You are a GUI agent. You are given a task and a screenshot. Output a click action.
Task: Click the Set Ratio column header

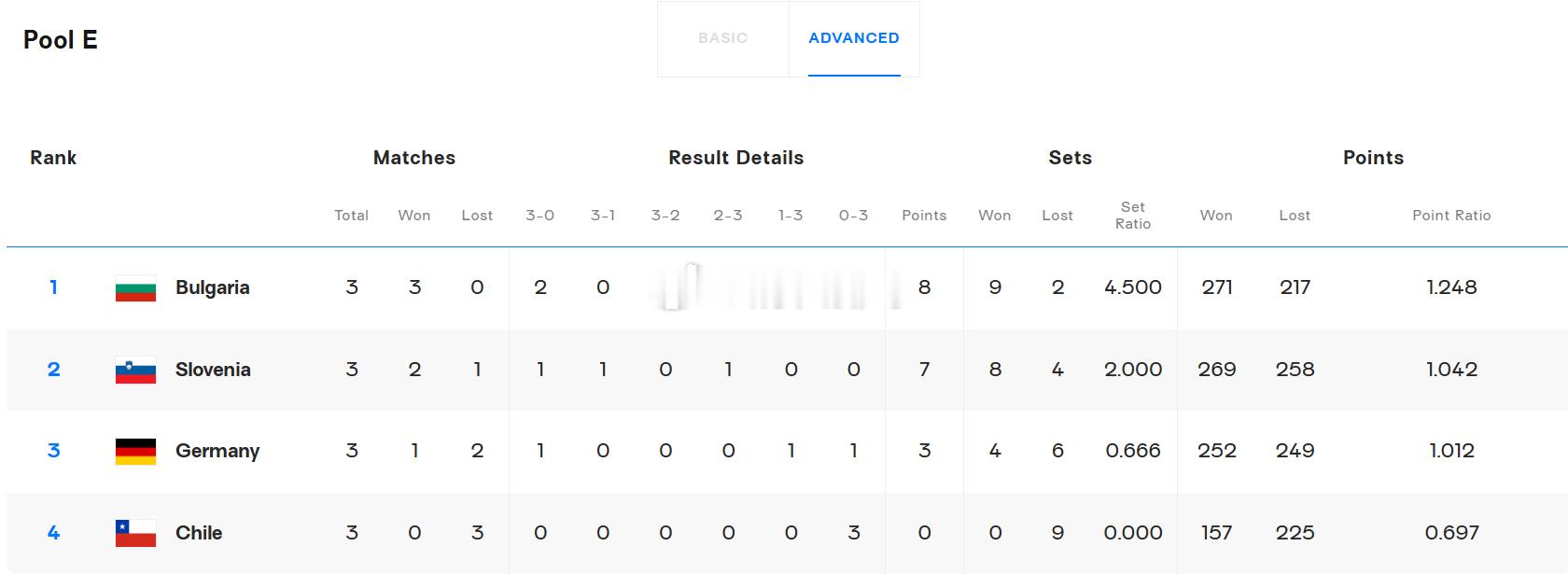1133,216
